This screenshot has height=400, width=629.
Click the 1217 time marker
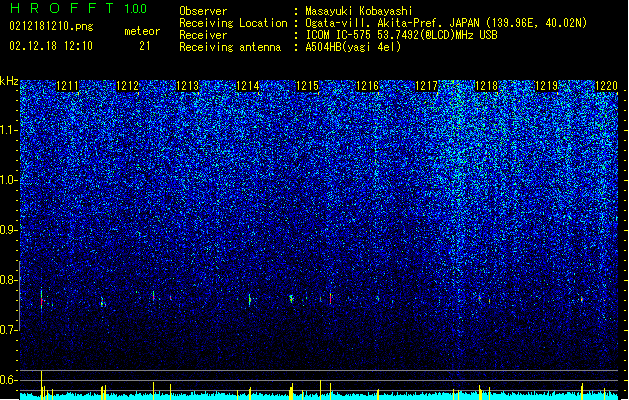pyautogui.click(x=426, y=86)
